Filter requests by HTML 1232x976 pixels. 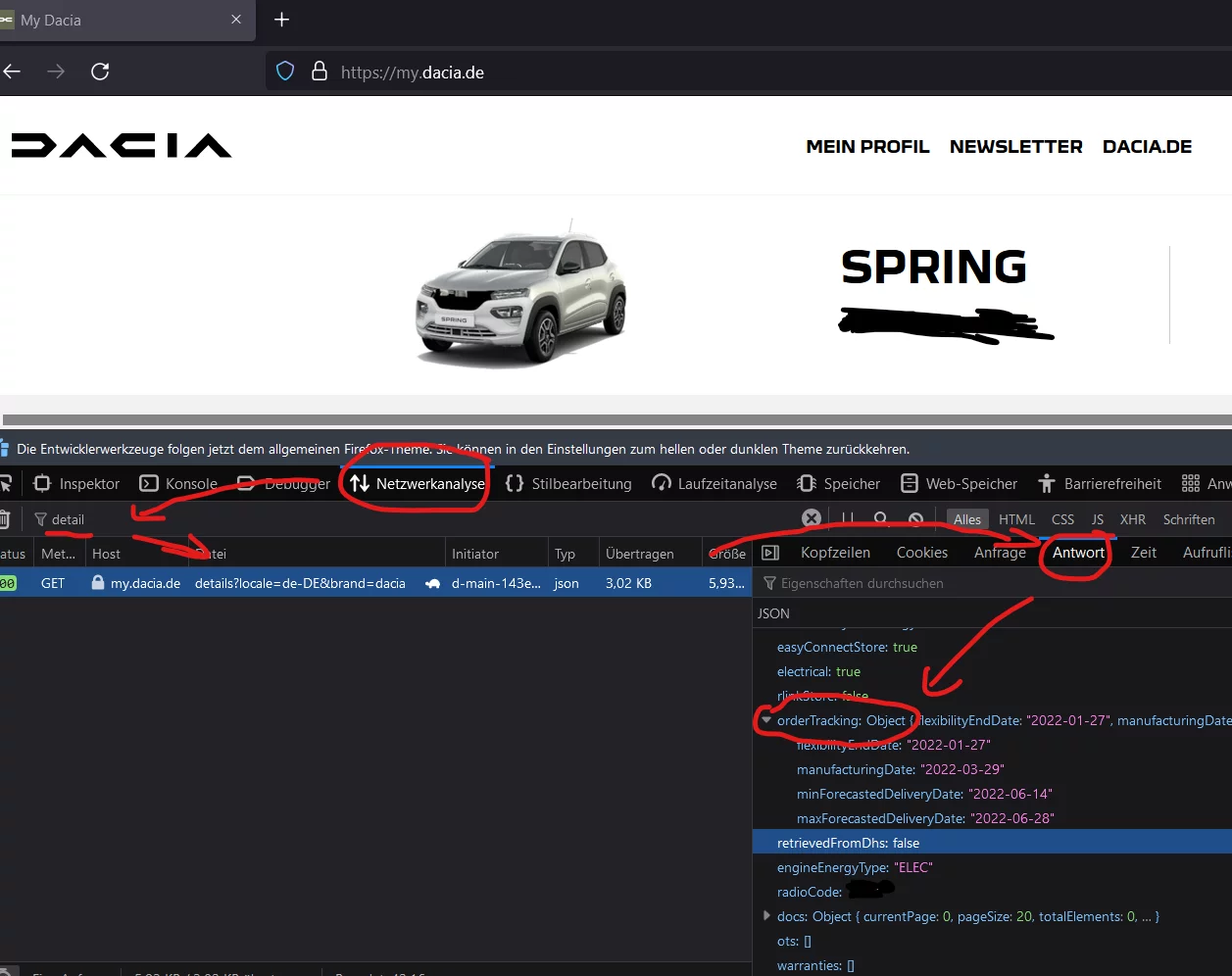point(1016,519)
